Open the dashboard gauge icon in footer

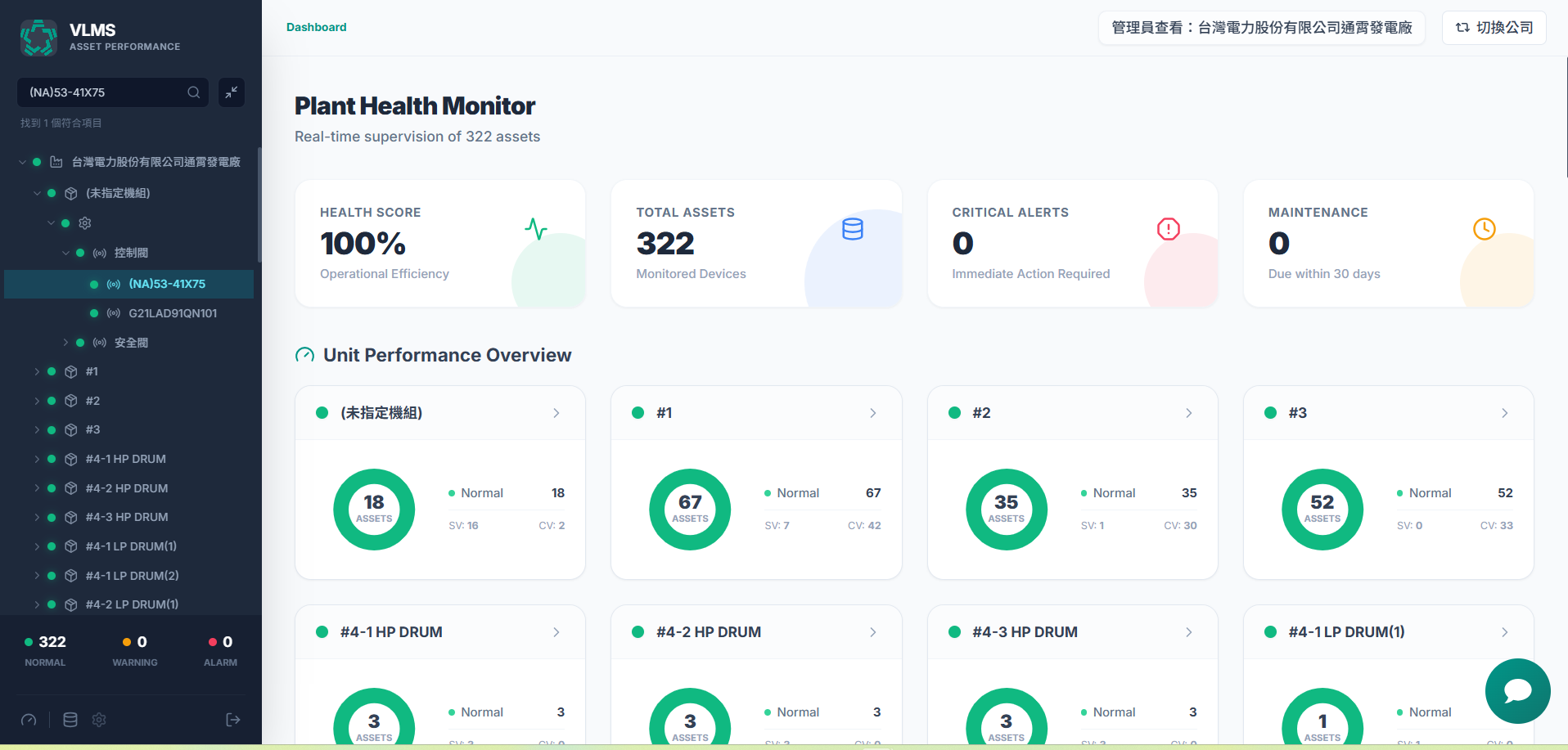29,720
